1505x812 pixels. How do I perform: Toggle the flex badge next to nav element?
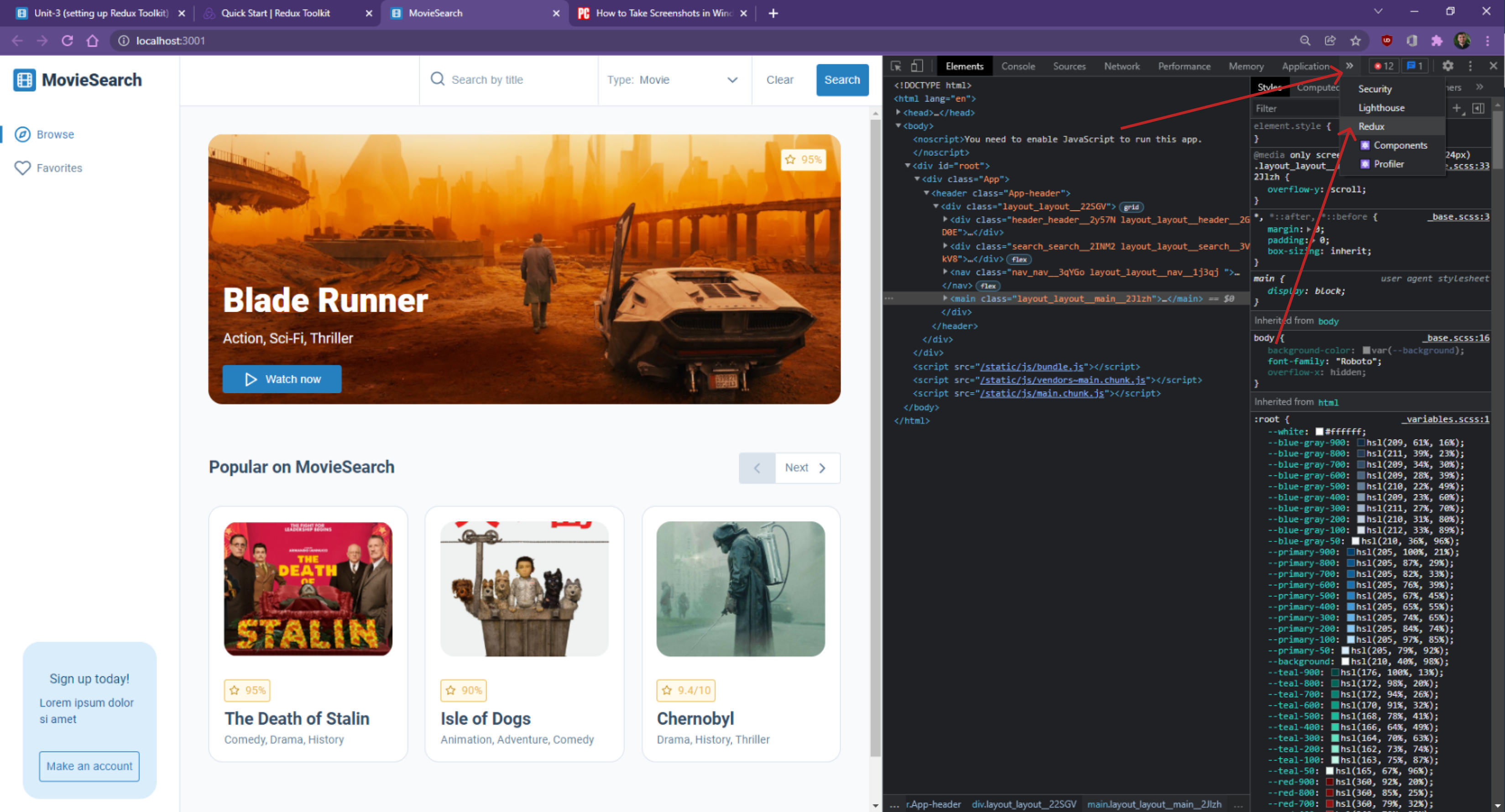(x=988, y=286)
